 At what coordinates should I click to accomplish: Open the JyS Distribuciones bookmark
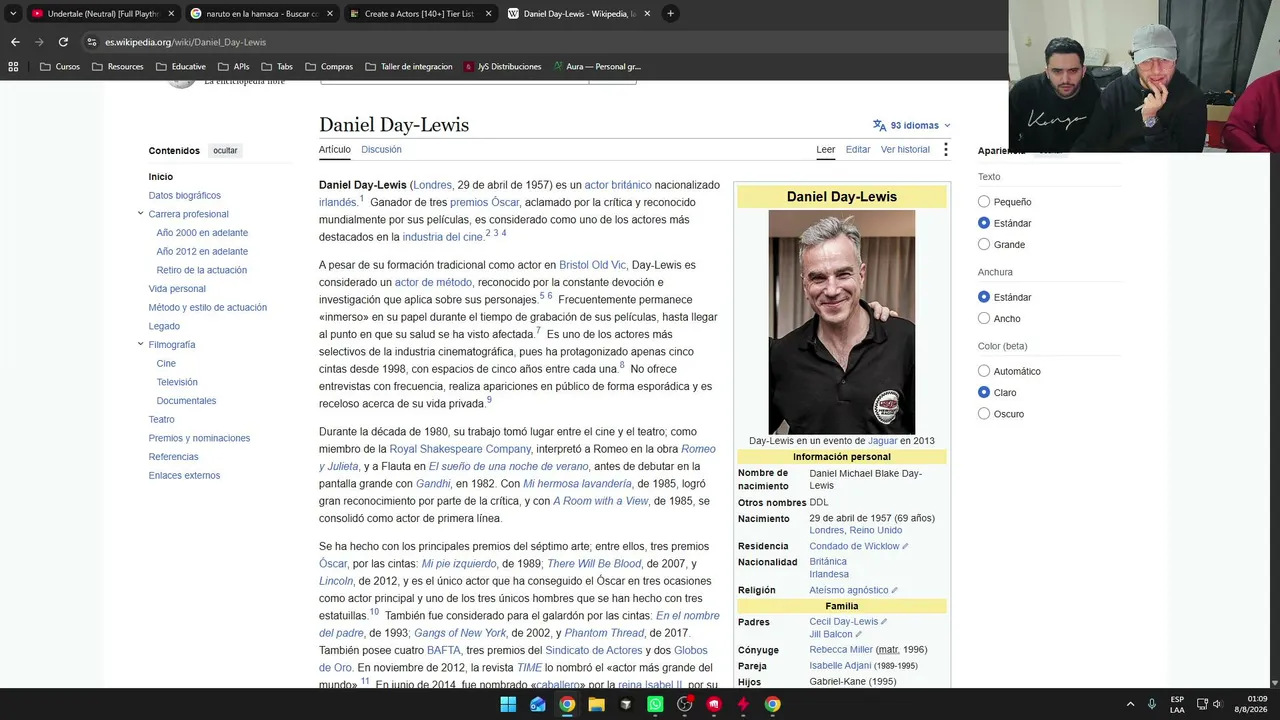pyautogui.click(x=502, y=67)
